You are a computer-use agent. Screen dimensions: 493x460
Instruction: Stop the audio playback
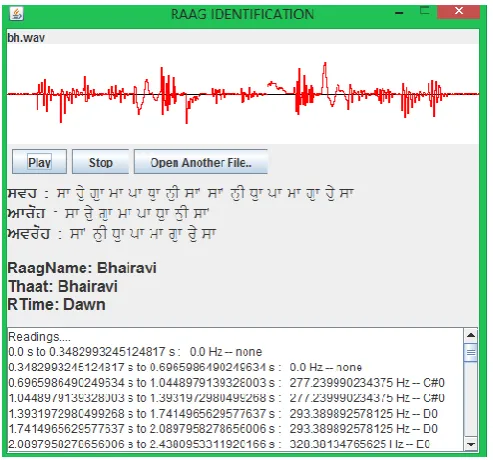pyautogui.click(x=100, y=162)
